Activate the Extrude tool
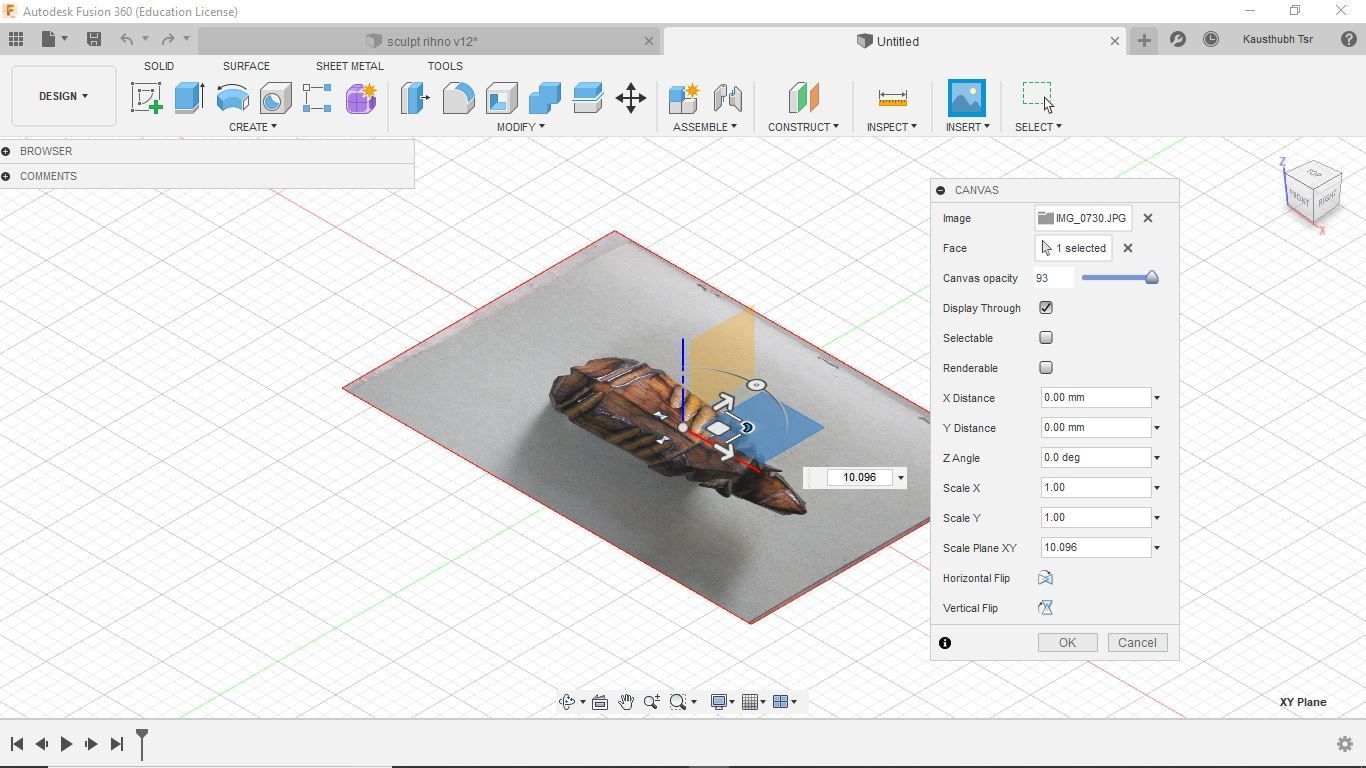This screenshot has width=1366, height=768. (188, 98)
